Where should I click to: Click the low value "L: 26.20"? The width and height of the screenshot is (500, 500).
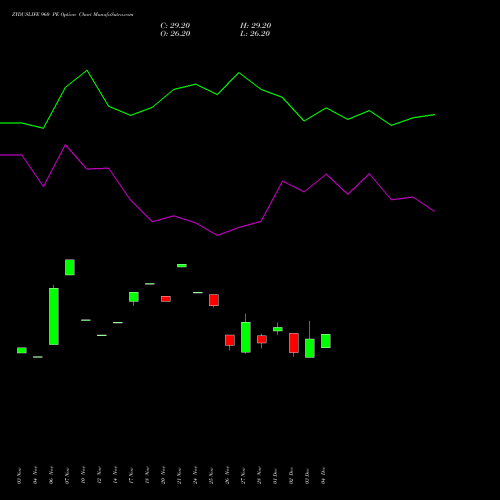point(255,34)
